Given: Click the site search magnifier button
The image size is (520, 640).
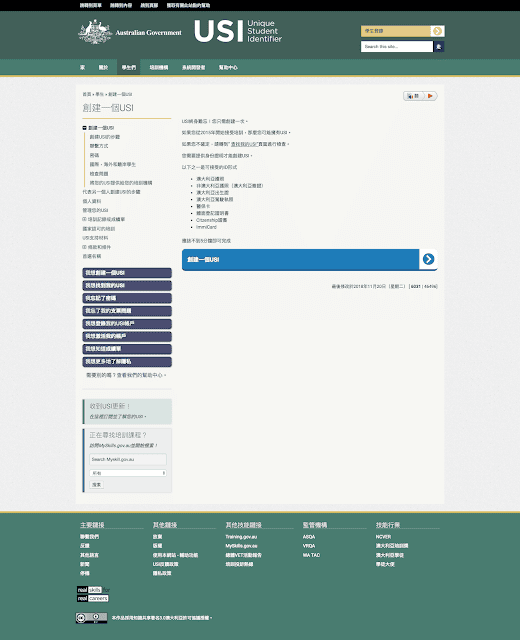Looking at the screenshot, I should coord(439,47).
